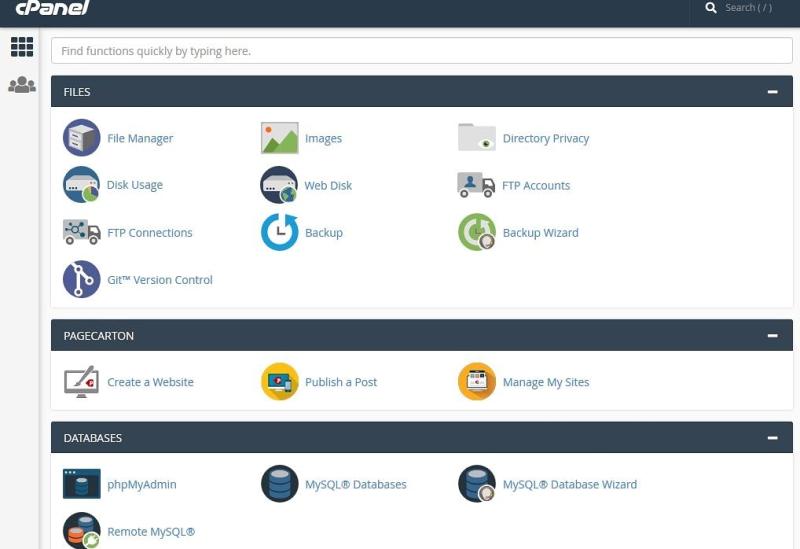The height and width of the screenshot is (549, 800).
Task: Click the DATABASES section header title
Action: coord(93,438)
